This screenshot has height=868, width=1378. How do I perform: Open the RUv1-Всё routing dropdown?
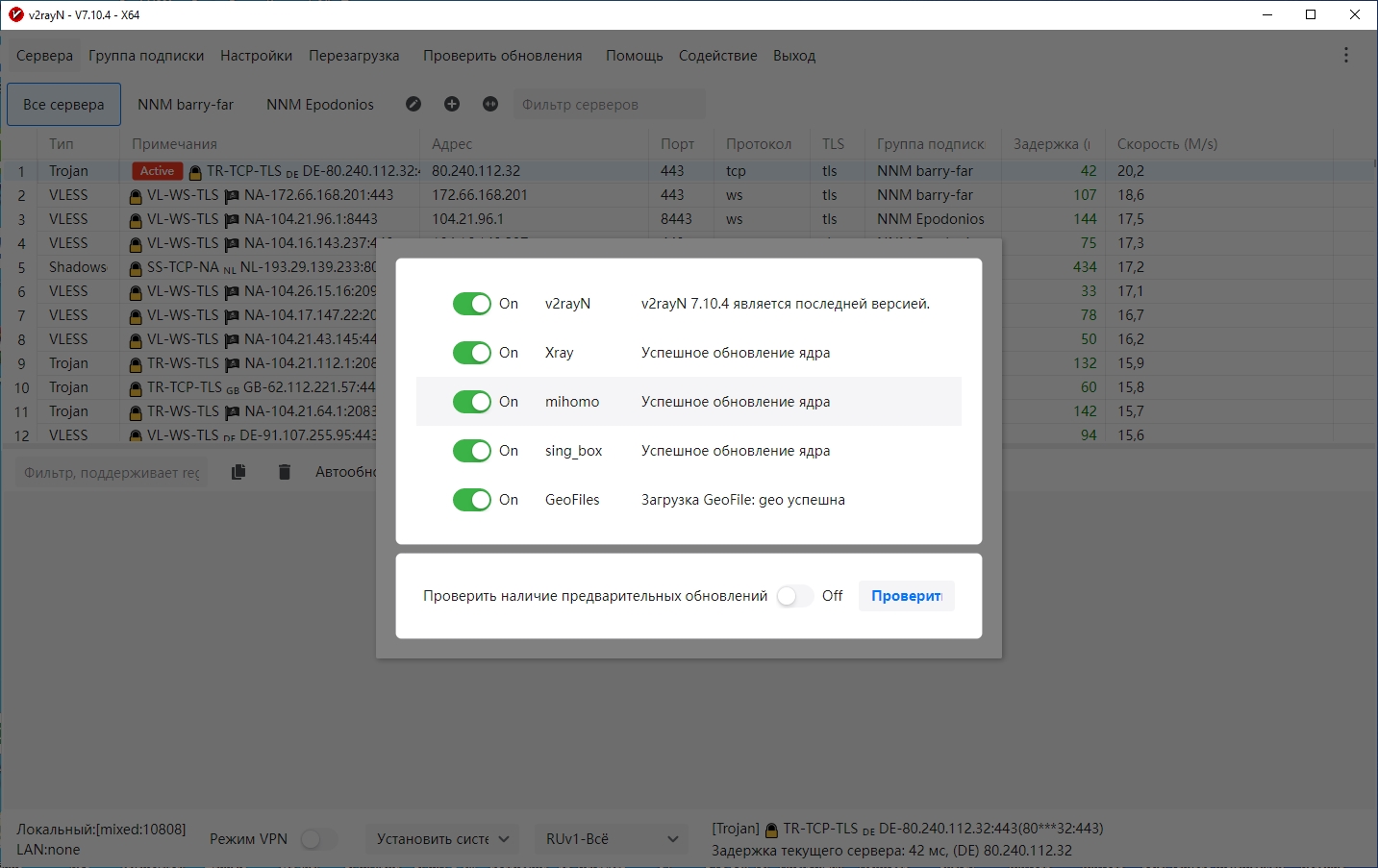click(611, 839)
